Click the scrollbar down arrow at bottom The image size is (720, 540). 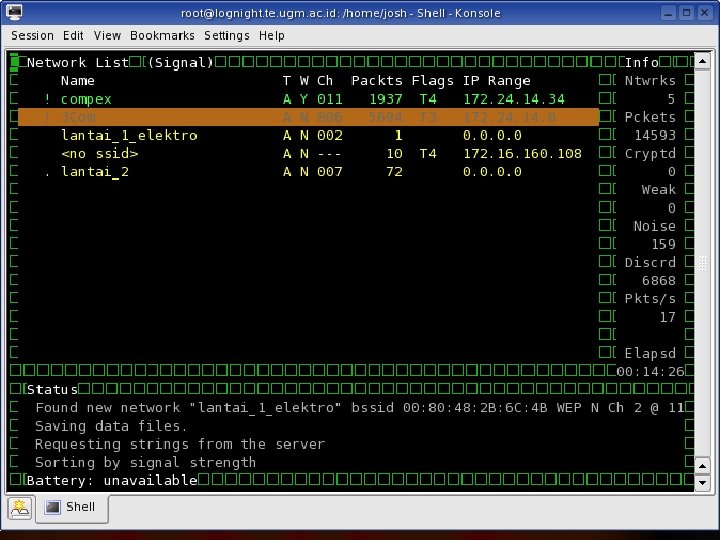click(x=703, y=483)
